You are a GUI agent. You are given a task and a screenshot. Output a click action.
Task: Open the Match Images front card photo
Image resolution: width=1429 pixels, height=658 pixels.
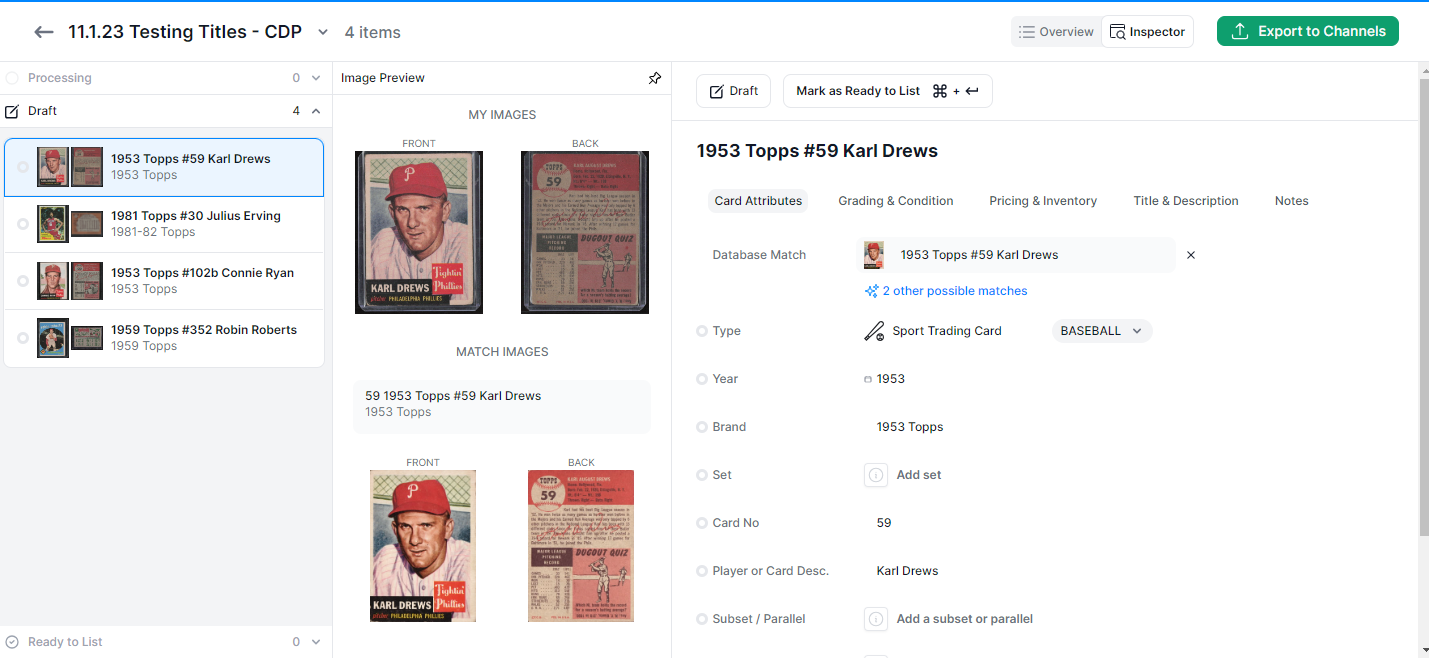[423, 546]
